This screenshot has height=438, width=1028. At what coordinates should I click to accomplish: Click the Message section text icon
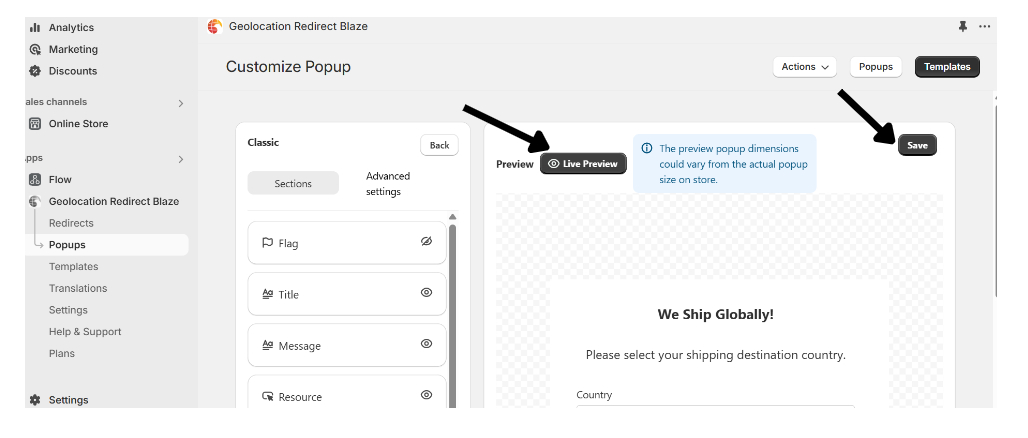pos(267,346)
